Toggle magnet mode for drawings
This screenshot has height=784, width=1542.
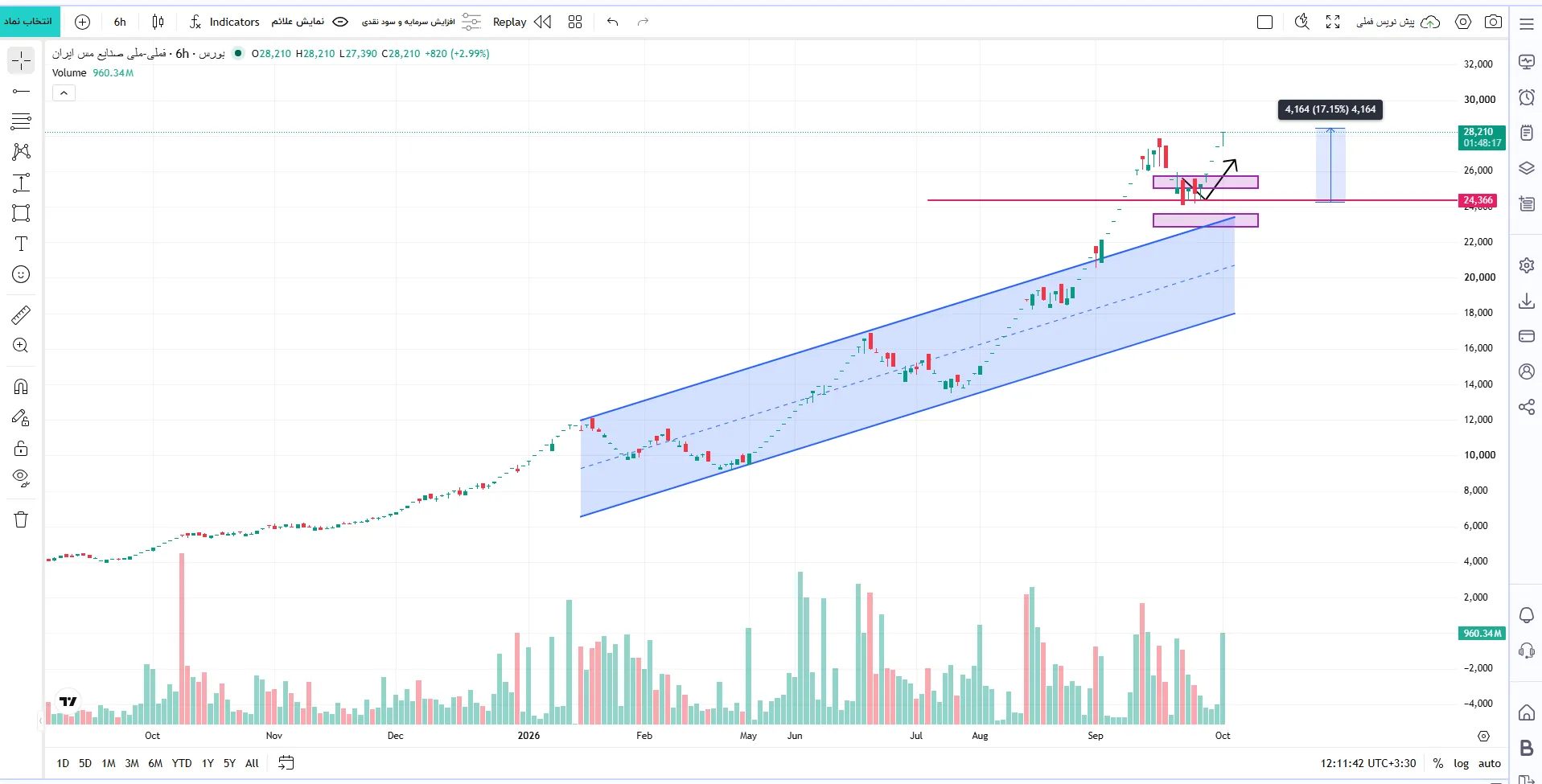click(x=21, y=387)
